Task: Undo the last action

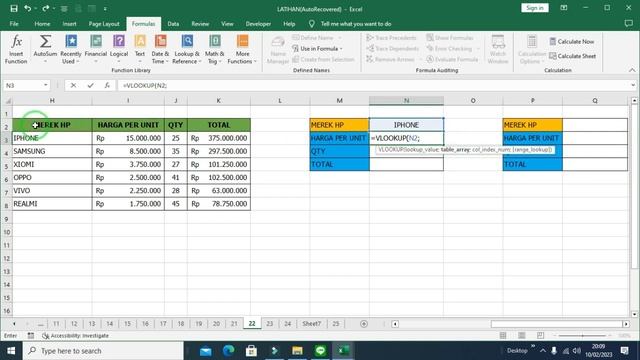Action: click(27, 9)
